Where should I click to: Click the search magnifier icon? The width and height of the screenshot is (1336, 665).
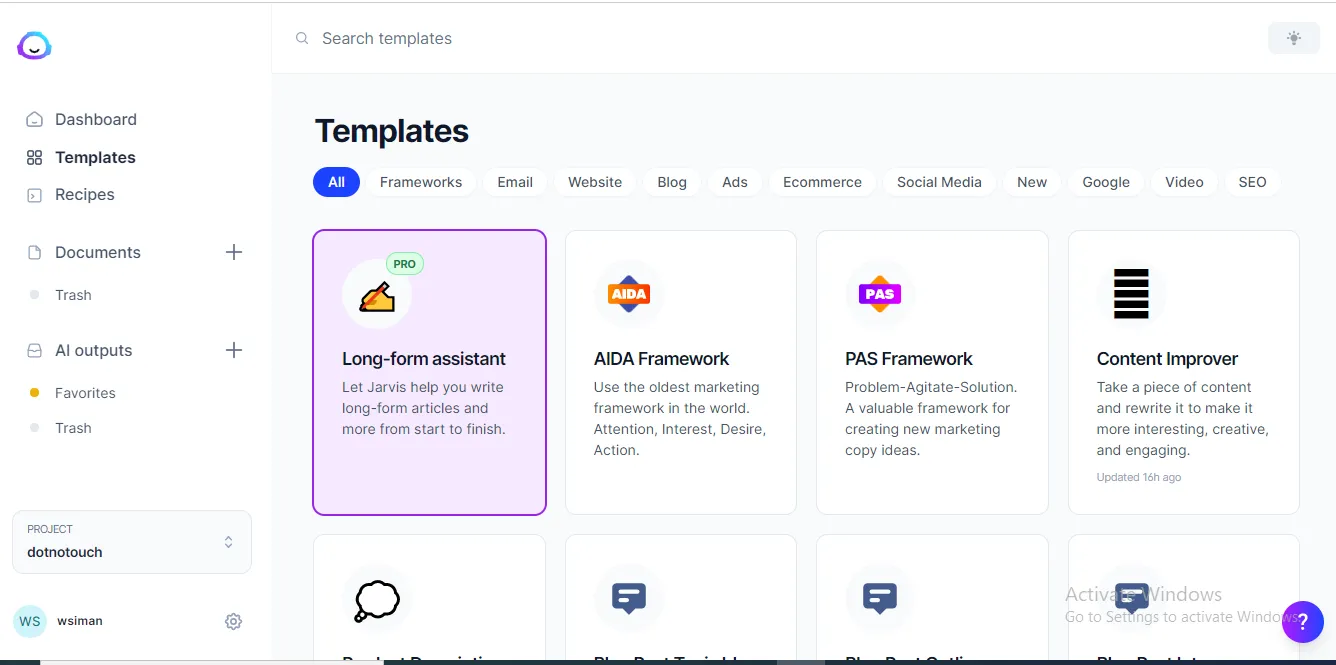tap(302, 38)
